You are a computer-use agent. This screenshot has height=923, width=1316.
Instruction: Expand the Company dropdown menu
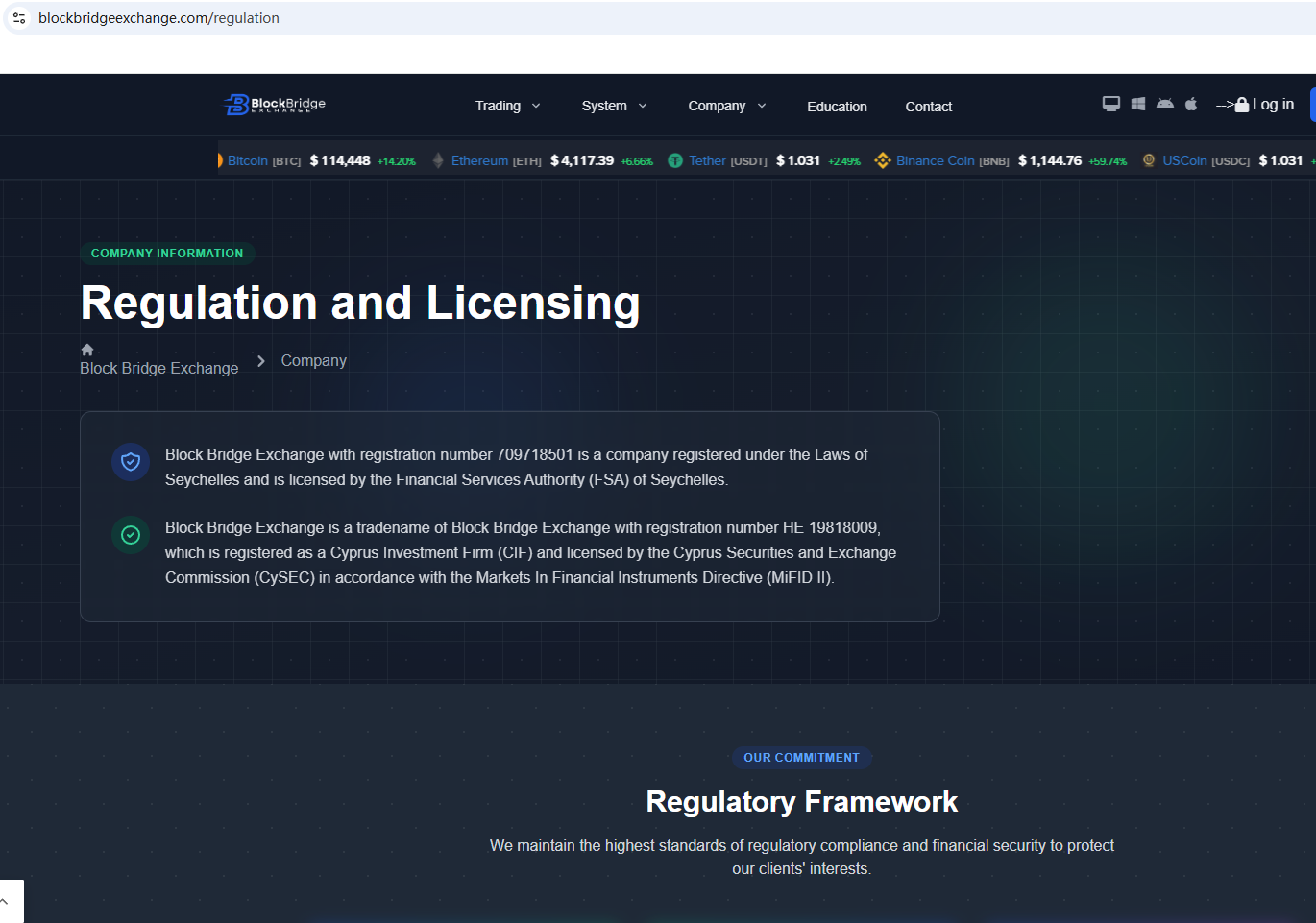[726, 107]
